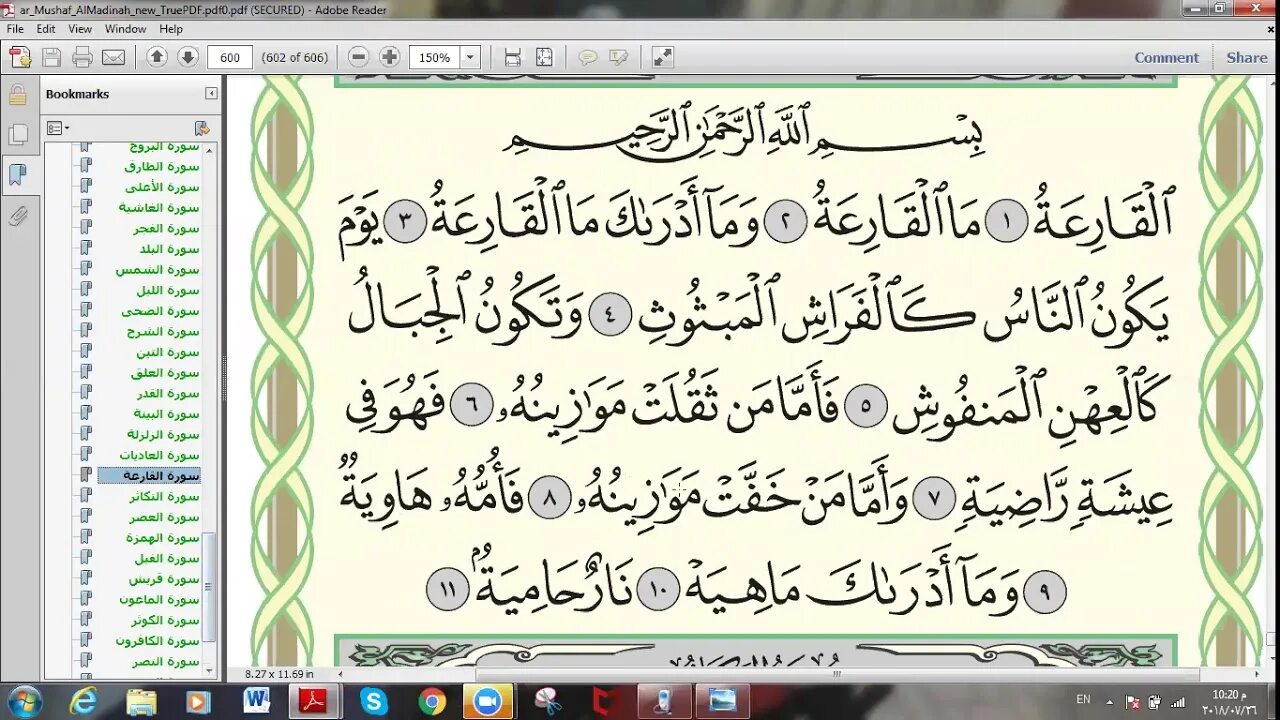Open the Edit menu
Viewport: 1280px width, 720px height.
[x=46, y=29]
